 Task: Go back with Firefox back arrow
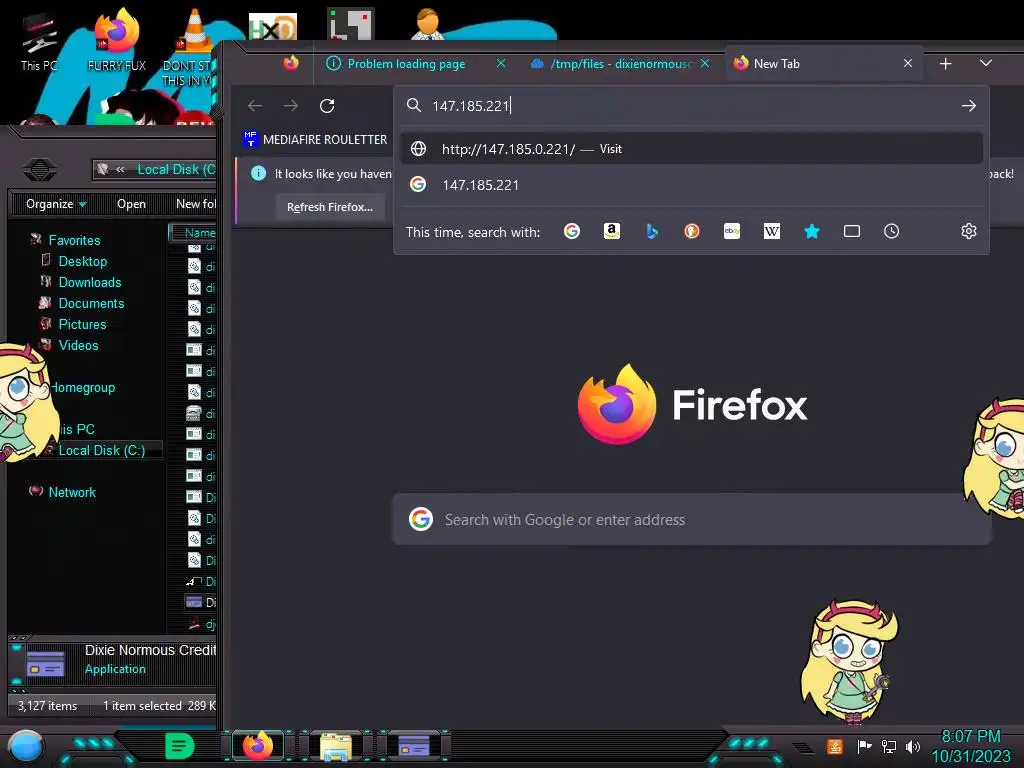pos(255,106)
